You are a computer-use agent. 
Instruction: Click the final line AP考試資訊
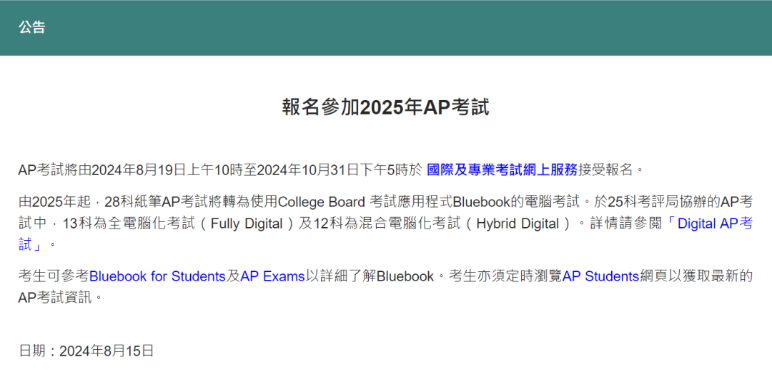[x=55, y=298]
